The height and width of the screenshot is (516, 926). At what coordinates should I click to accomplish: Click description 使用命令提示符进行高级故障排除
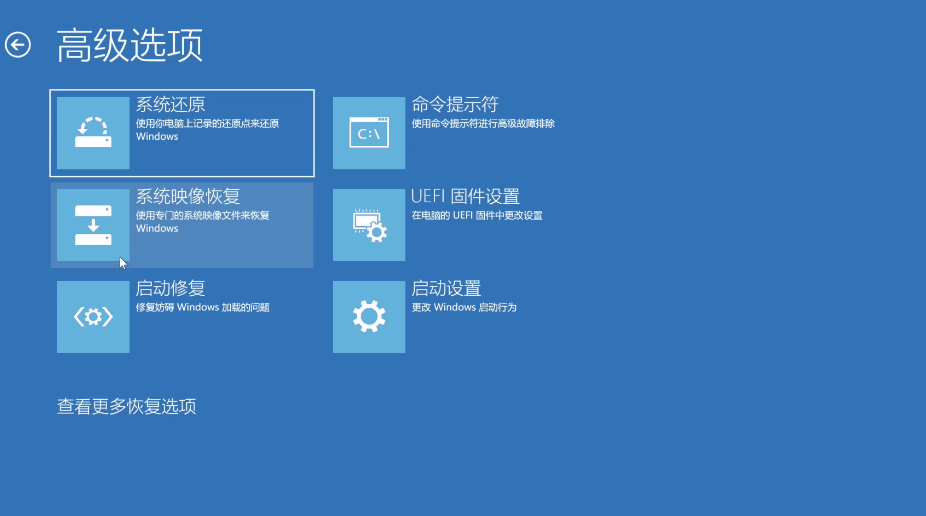pos(483,123)
